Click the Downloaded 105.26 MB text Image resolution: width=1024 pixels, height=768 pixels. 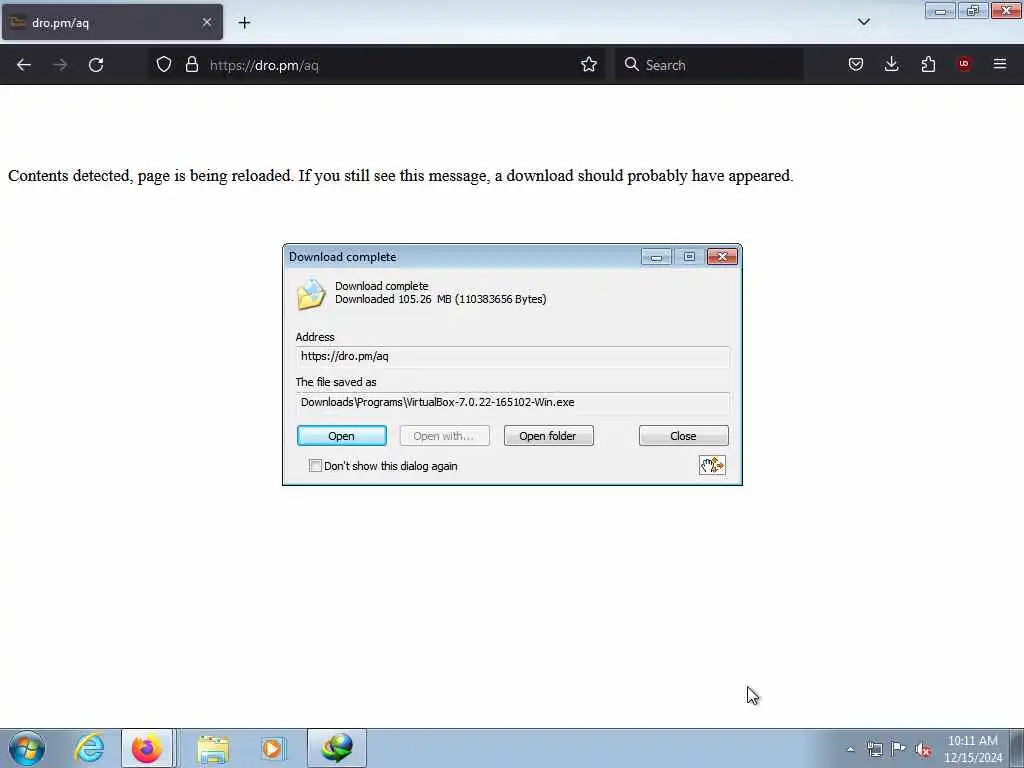click(x=441, y=299)
